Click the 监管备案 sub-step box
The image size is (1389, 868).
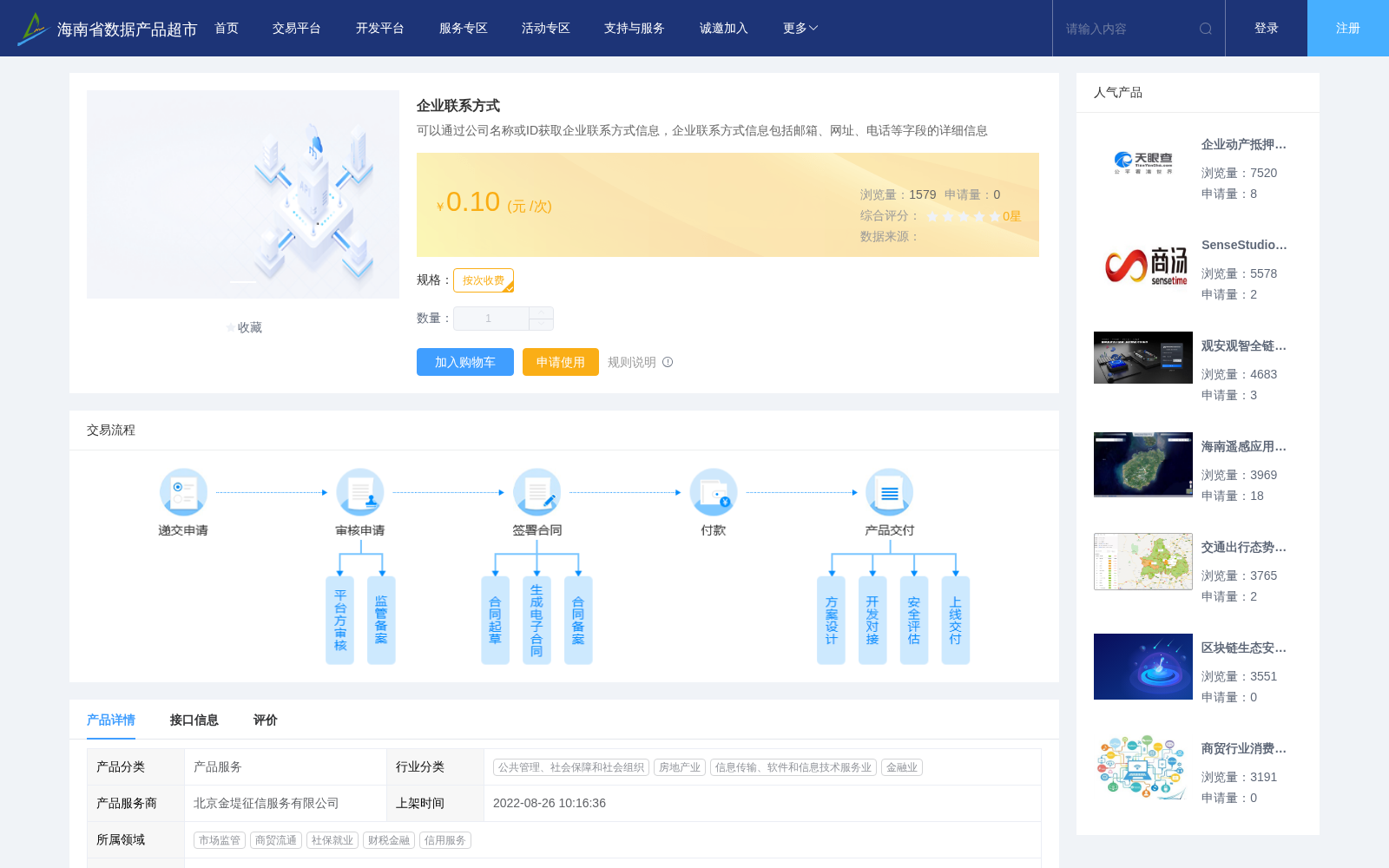pyautogui.click(x=381, y=620)
